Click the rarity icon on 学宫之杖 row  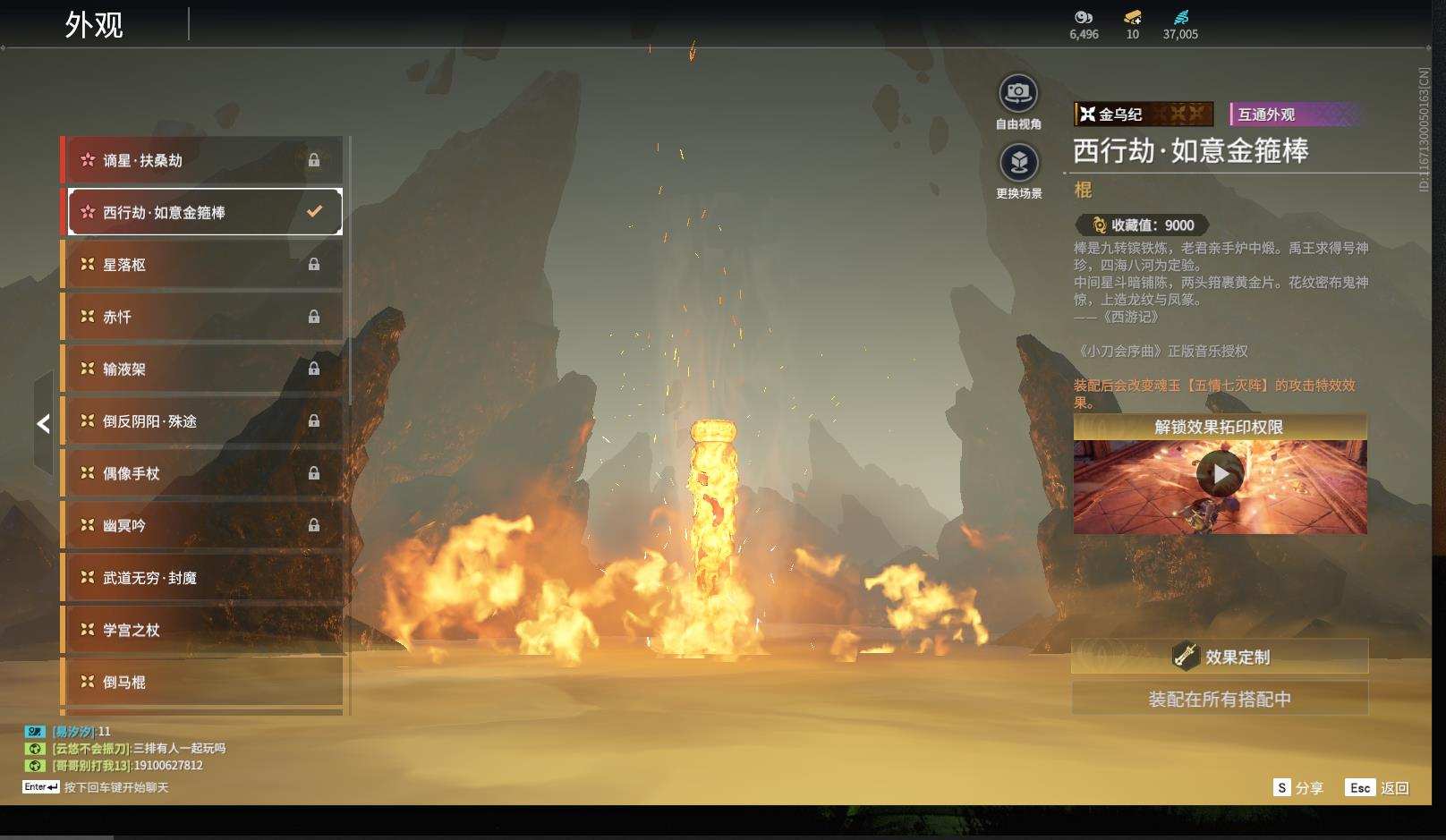[88, 629]
